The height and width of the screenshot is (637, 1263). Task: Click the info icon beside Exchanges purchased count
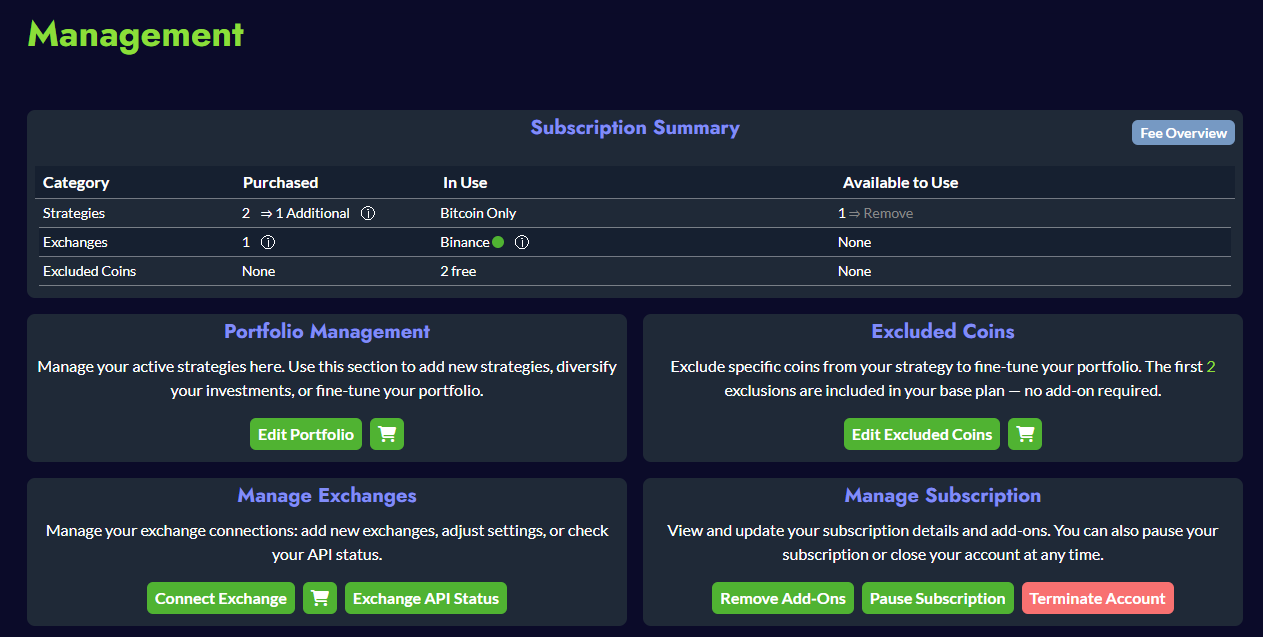click(x=268, y=242)
